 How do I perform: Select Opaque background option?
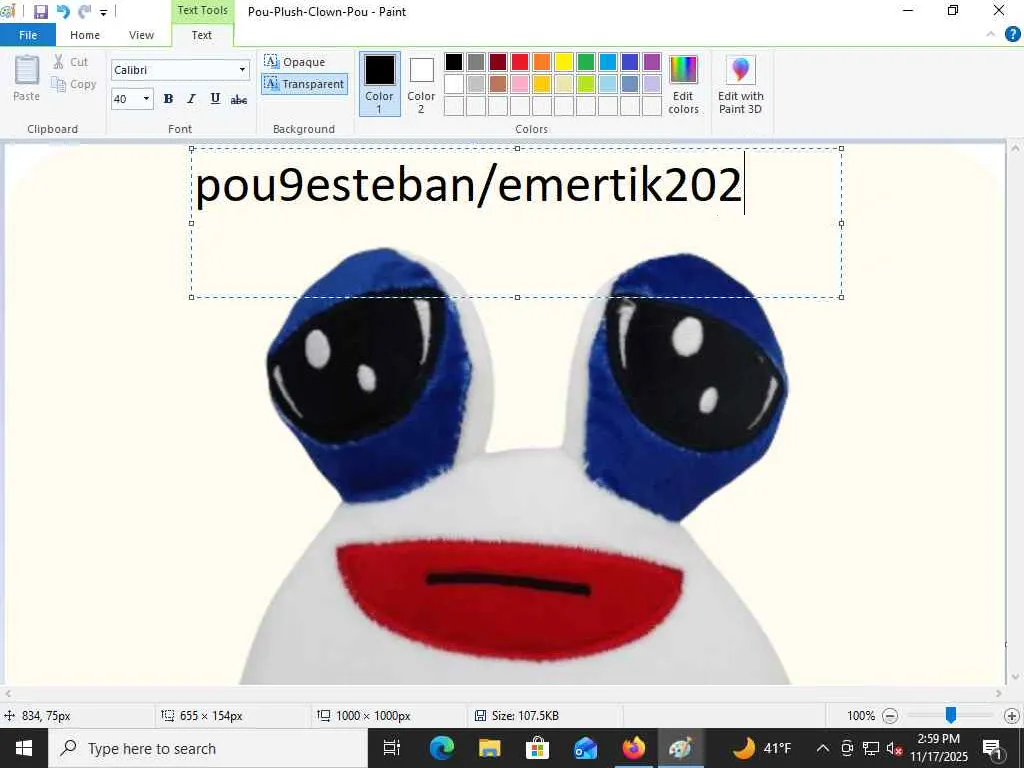click(x=295, y=62)
